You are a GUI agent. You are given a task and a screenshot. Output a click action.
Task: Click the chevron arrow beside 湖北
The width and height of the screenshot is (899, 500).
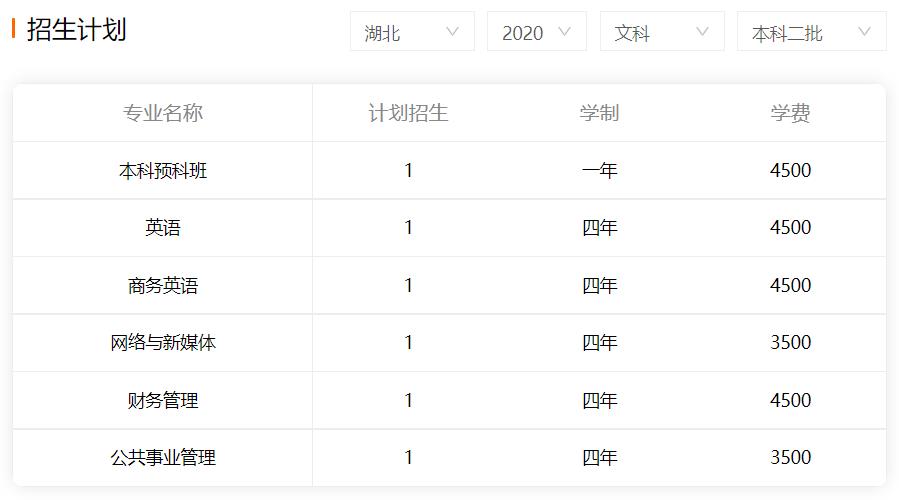pyautogui.click(x=452, y=32)
